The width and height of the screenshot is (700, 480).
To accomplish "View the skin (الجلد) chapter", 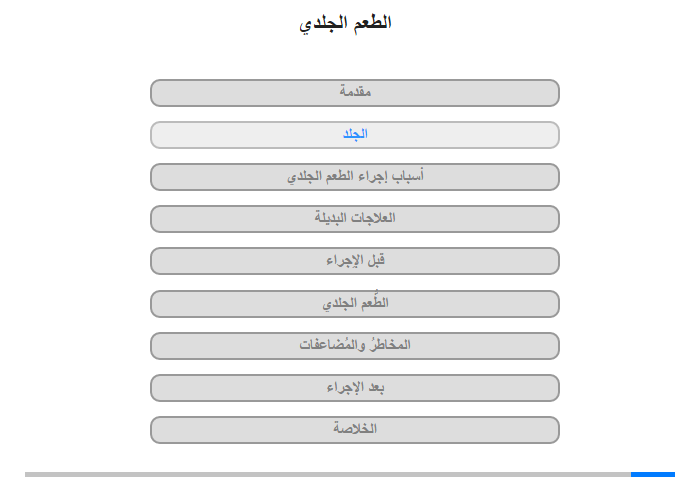I will tap(355, 134).
